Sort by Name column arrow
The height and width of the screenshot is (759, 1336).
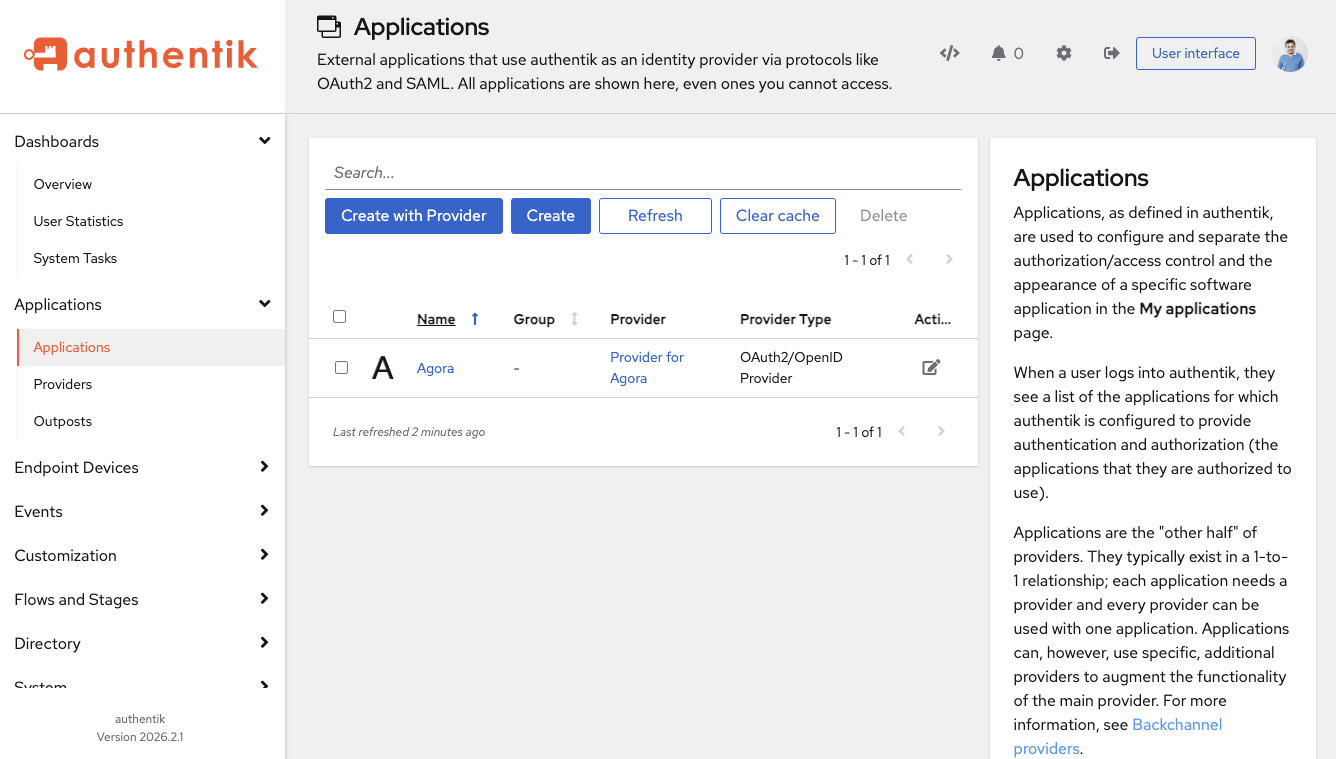475,319
